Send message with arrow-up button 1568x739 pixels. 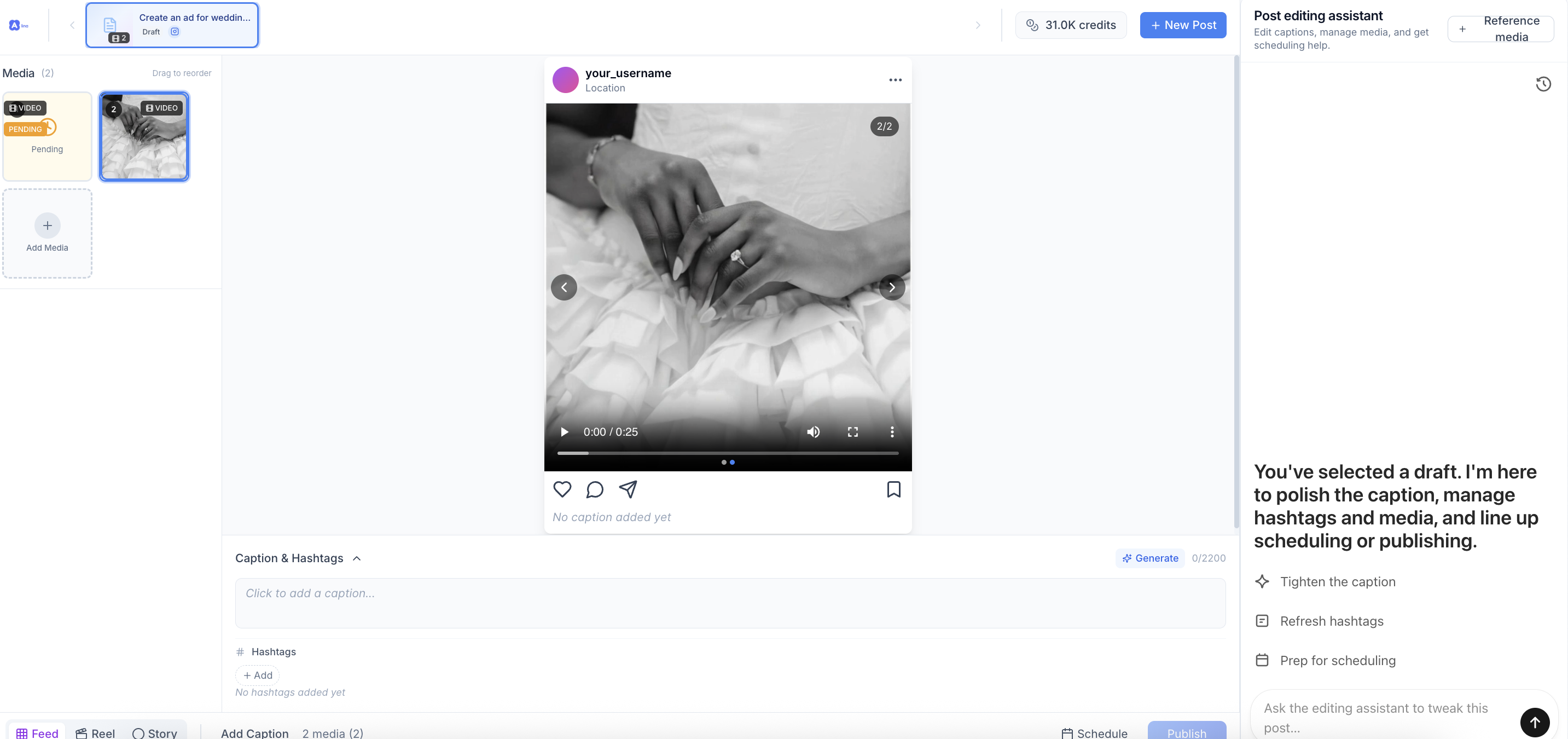tap(1534, 721)
